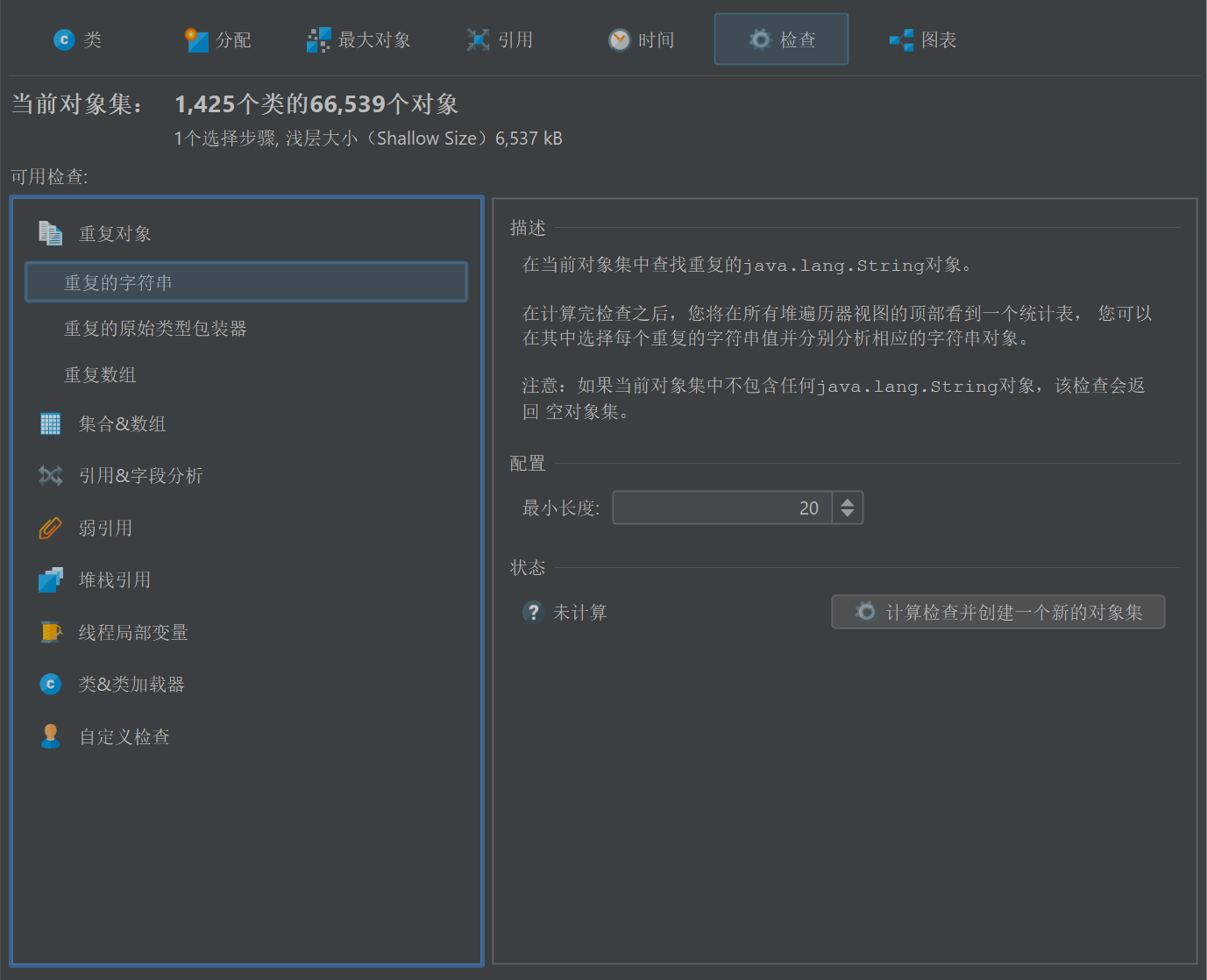Image resolution: width=1207 pixels, height=980 pixels.
Task: Select the 重复数组 inspection item
Action: tap(100, 375)
